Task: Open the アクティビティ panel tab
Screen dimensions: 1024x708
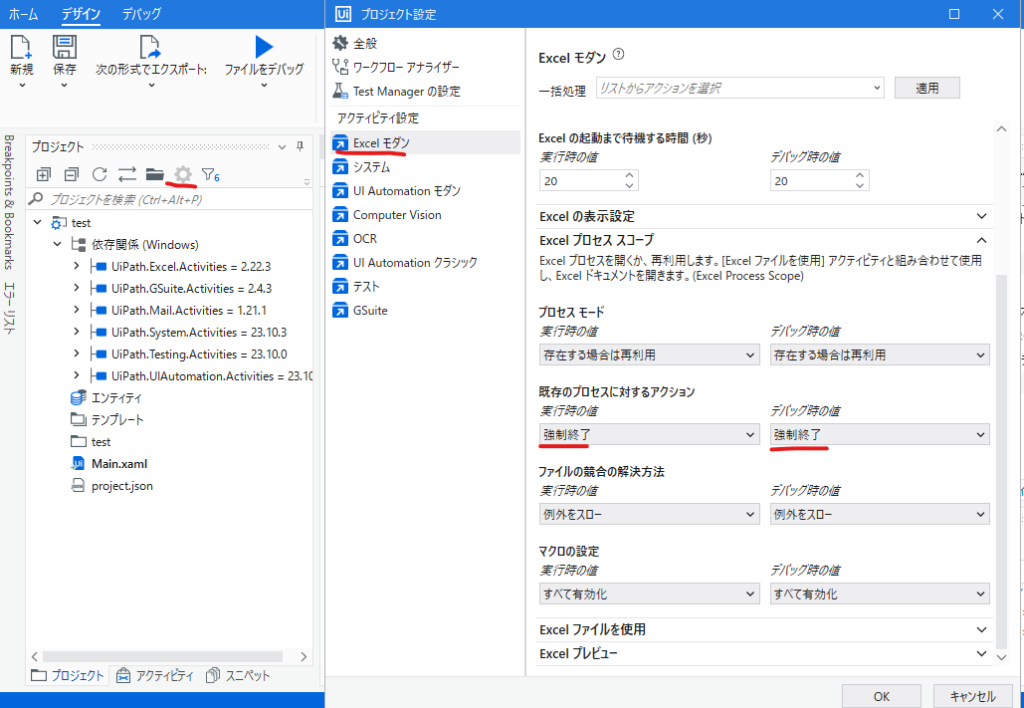Action: point(155,675)
